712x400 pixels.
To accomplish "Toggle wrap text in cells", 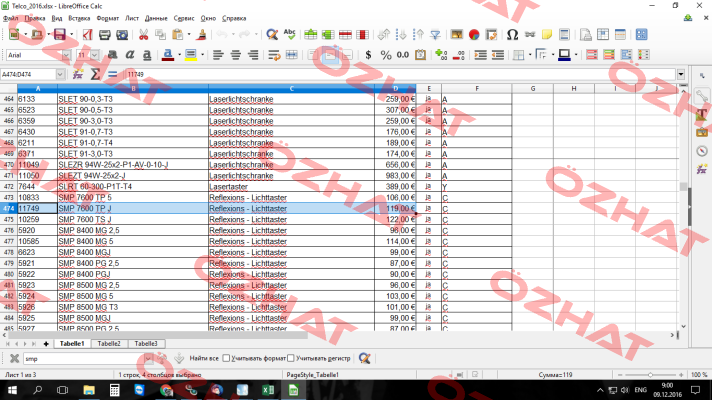I will pos(274,55).
